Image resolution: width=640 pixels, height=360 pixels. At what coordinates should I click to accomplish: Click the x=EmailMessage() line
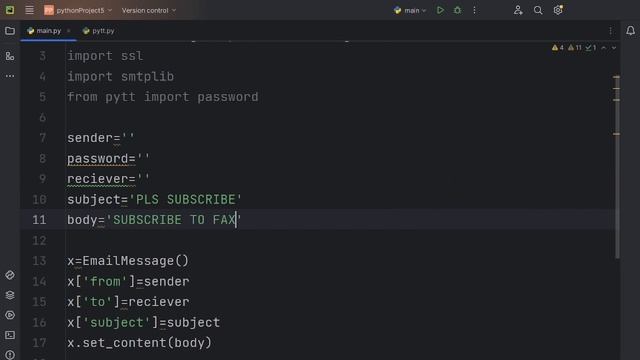click(128, 261)
